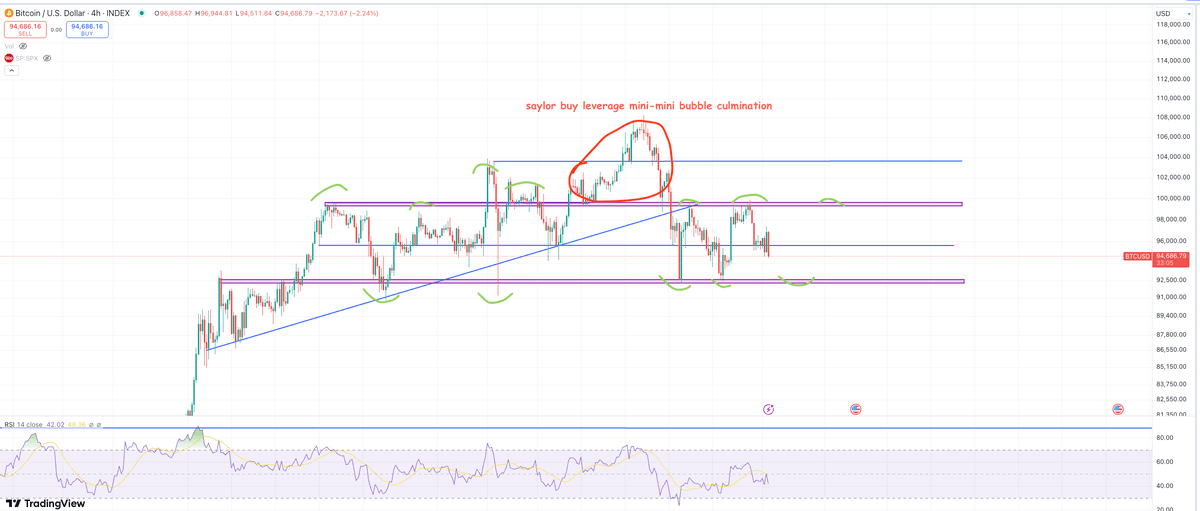Collapse the indicator legend with the chevron
The image size is (1200, 511).
click(x=10, y=71)
